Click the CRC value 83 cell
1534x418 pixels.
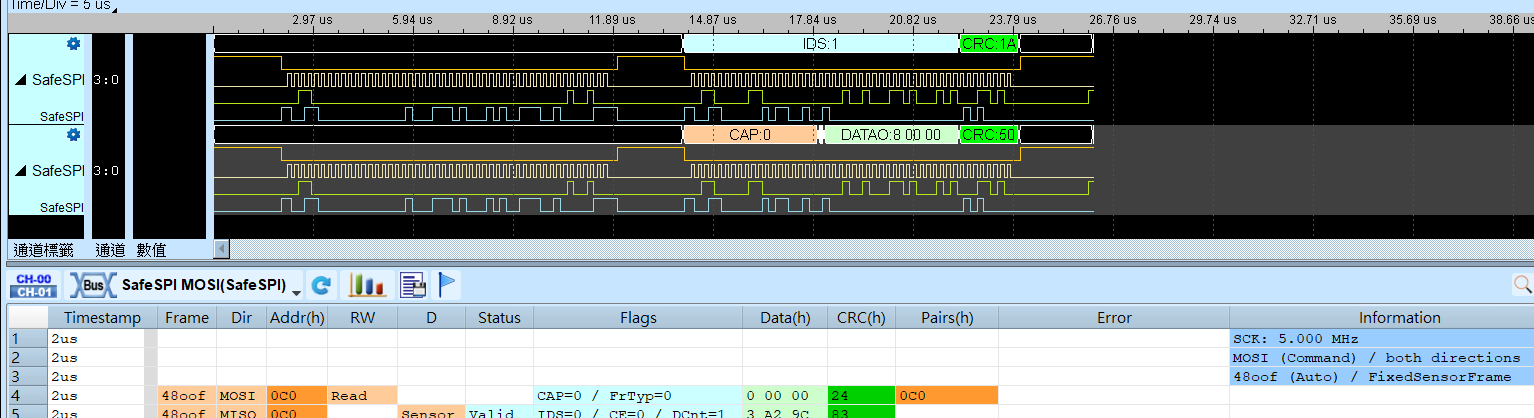click(x=861, y=412)
